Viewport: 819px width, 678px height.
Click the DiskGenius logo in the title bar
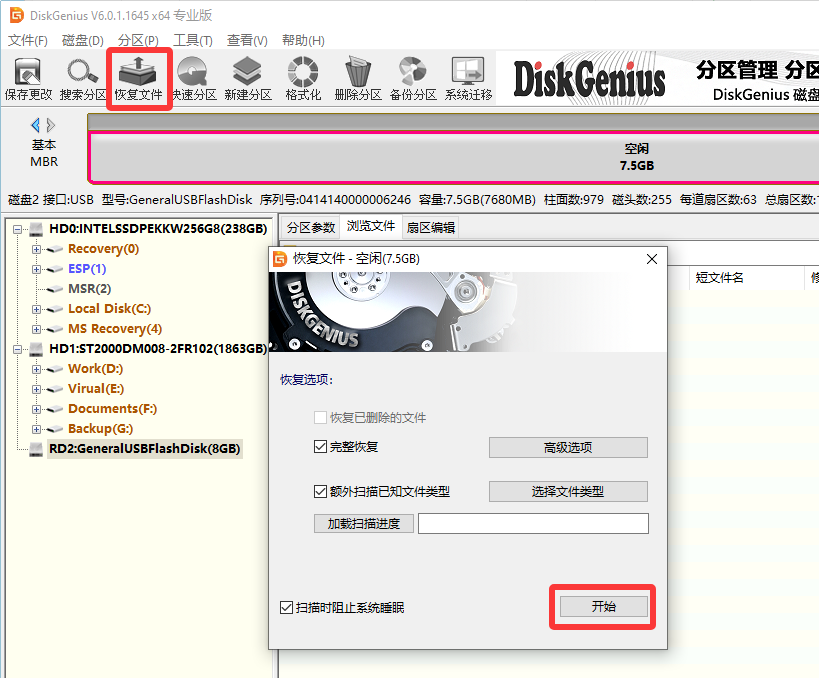[17, 15]
